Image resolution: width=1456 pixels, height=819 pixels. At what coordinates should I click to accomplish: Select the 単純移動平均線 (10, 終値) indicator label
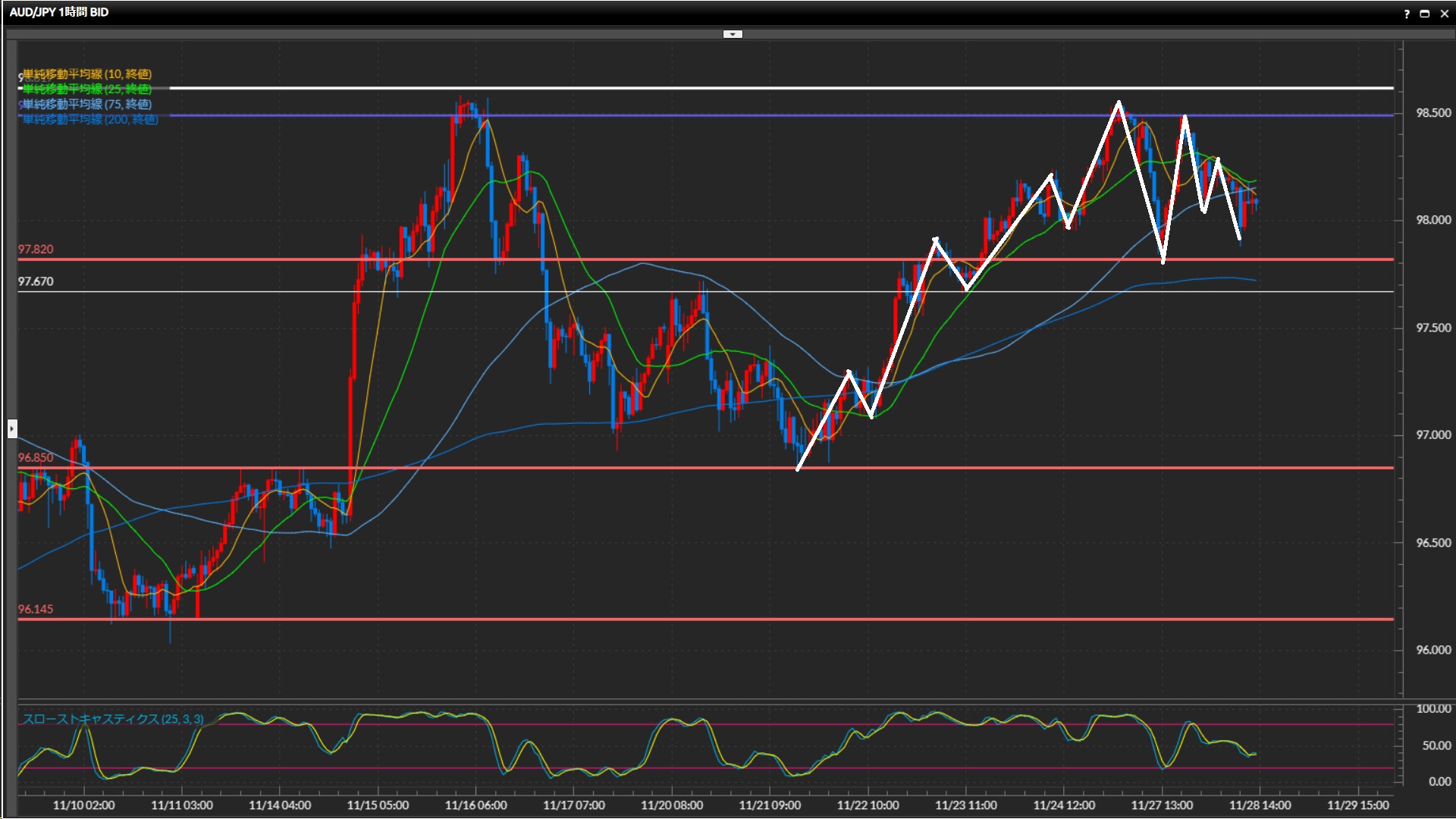tap(87, 74)
